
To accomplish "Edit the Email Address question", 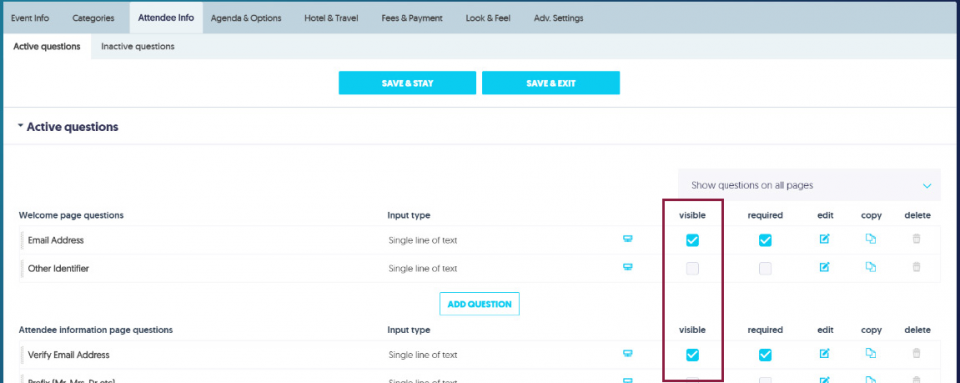I will point(825,239).
